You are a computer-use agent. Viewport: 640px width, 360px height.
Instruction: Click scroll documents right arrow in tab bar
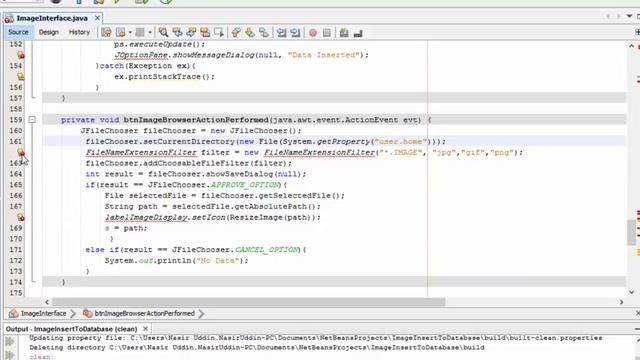point(618,16)
